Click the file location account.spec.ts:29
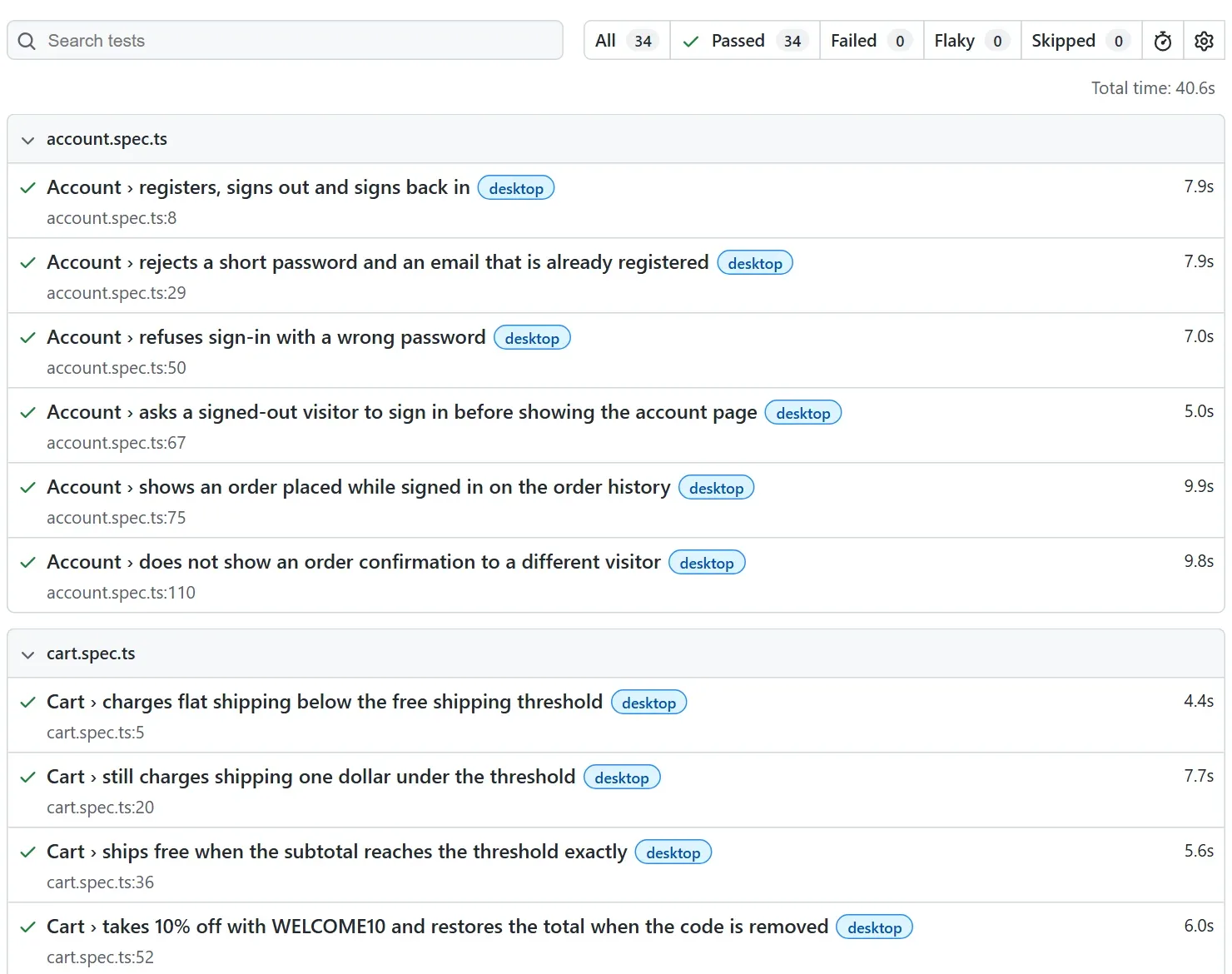 (x=117, y=293)
